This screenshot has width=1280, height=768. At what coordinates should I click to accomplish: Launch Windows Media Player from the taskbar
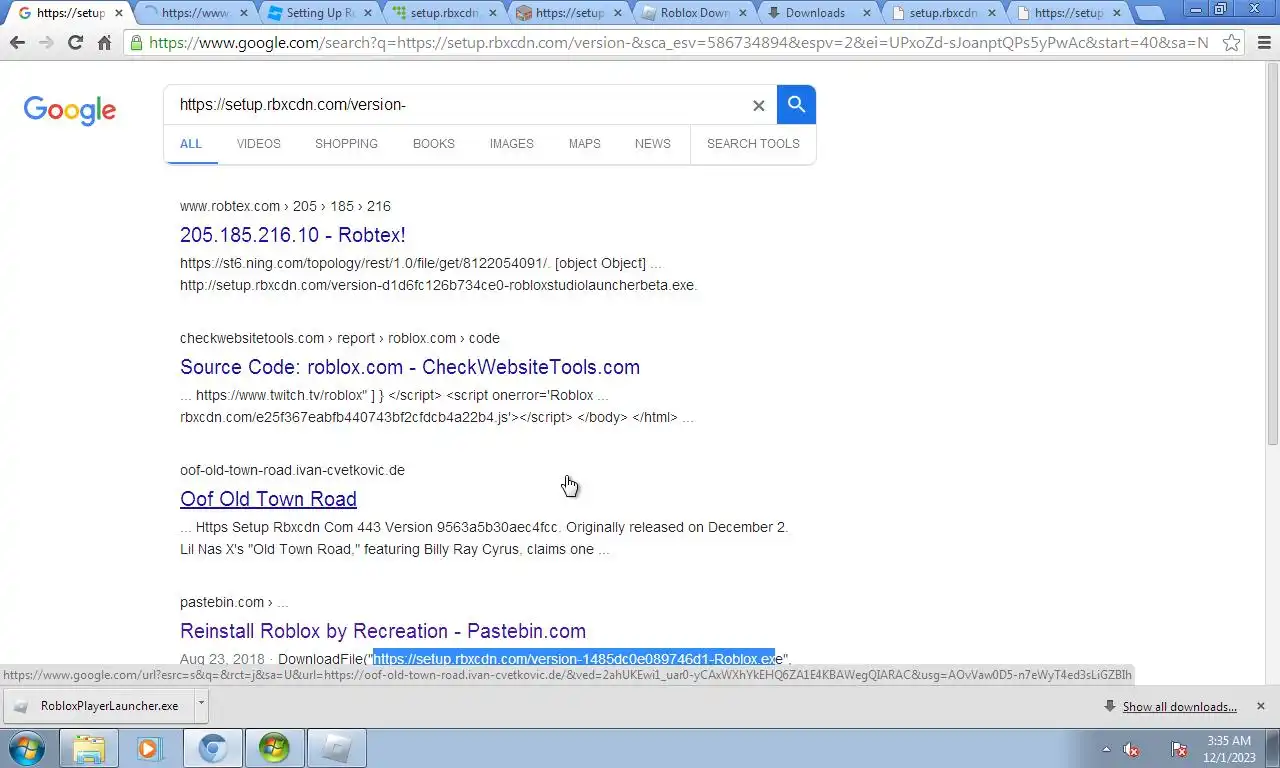[150, 748]
